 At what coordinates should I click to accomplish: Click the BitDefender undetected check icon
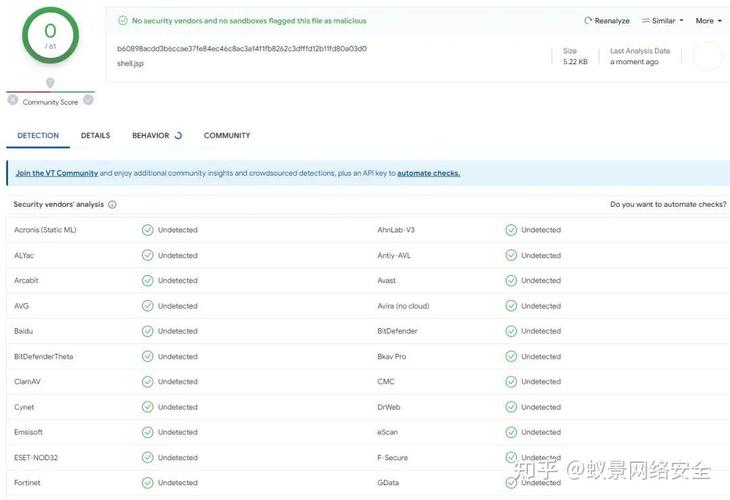point(511,331)
